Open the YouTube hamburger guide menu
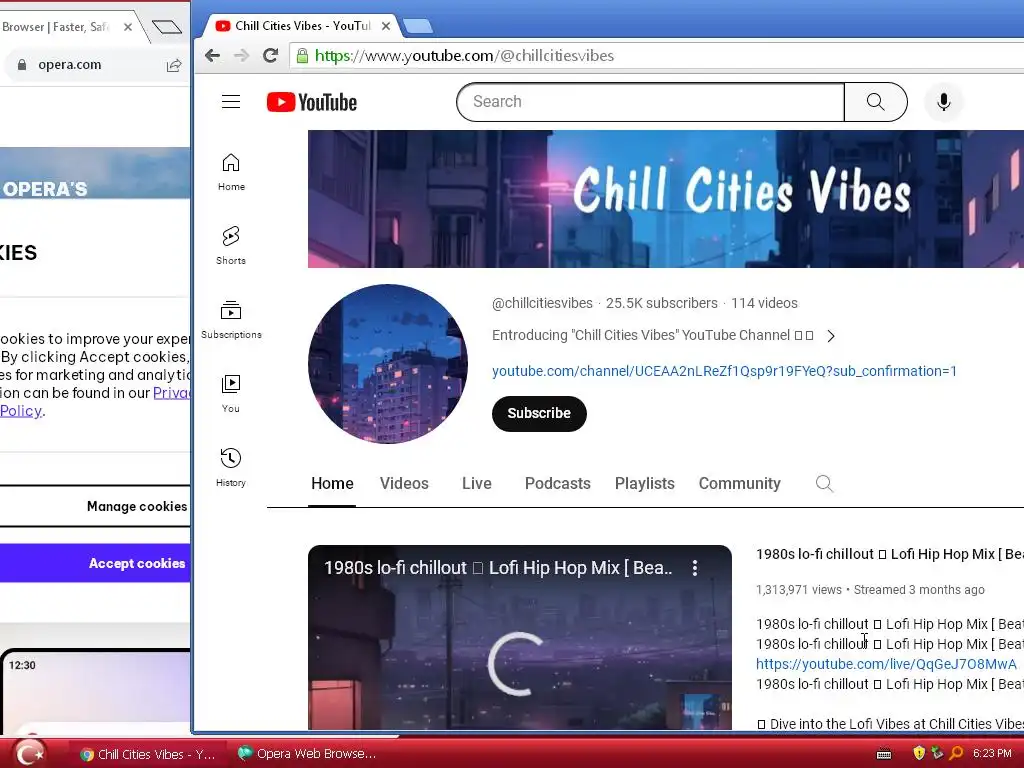The height and width of the screenshot is (768, 1024). tap(231, 102)
